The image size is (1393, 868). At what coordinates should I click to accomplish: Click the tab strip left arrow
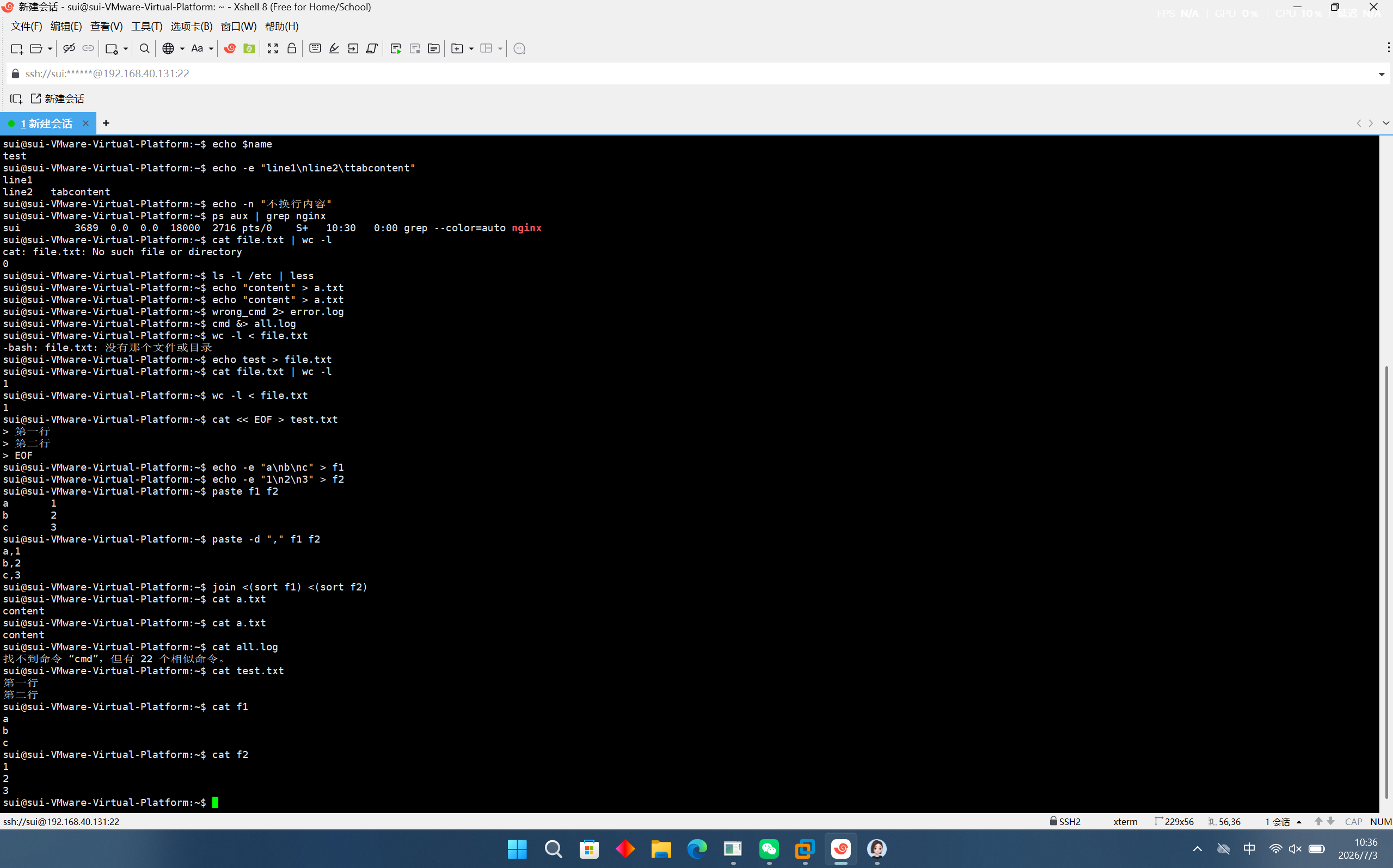[x=1359, y=124]
